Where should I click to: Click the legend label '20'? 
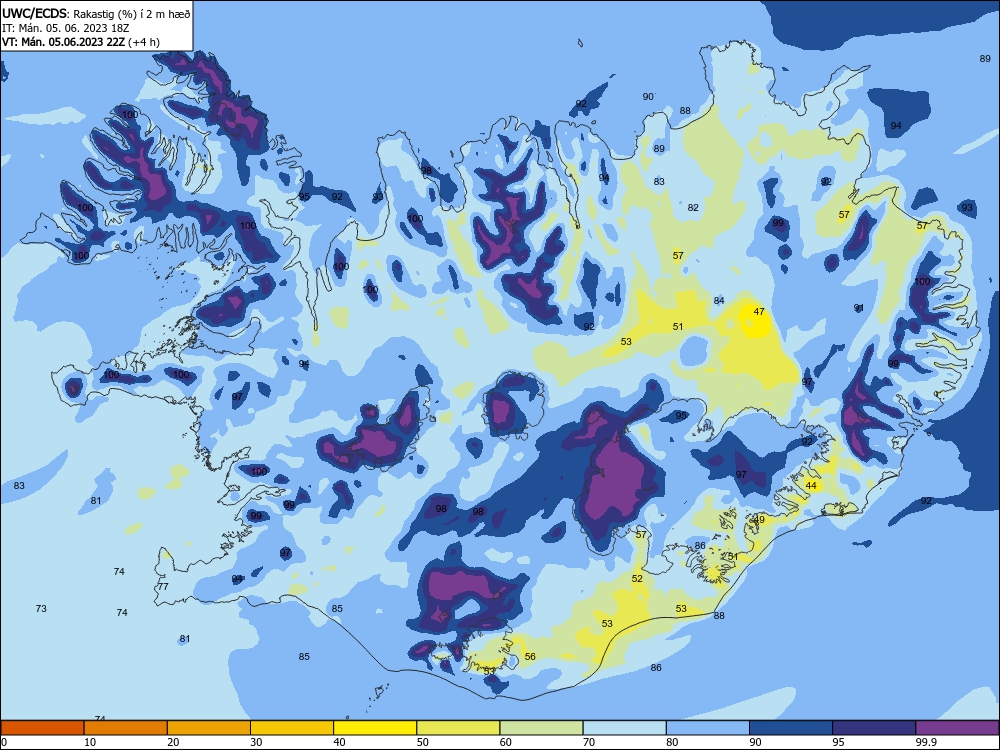click(173, 742)
